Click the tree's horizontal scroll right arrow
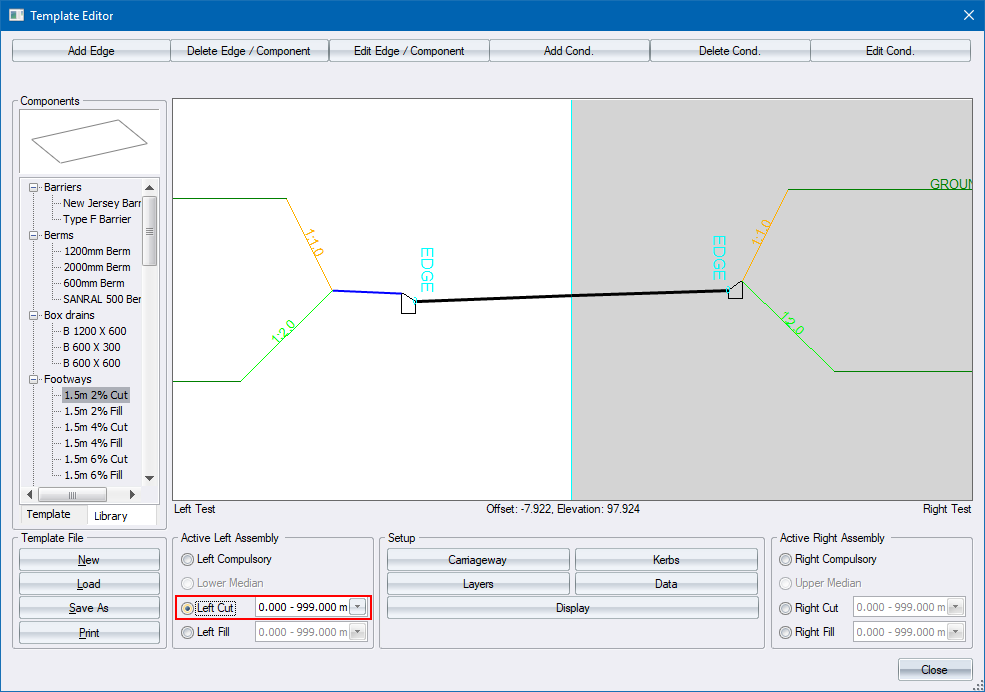985x692 pixels. [x=132, y=494]
